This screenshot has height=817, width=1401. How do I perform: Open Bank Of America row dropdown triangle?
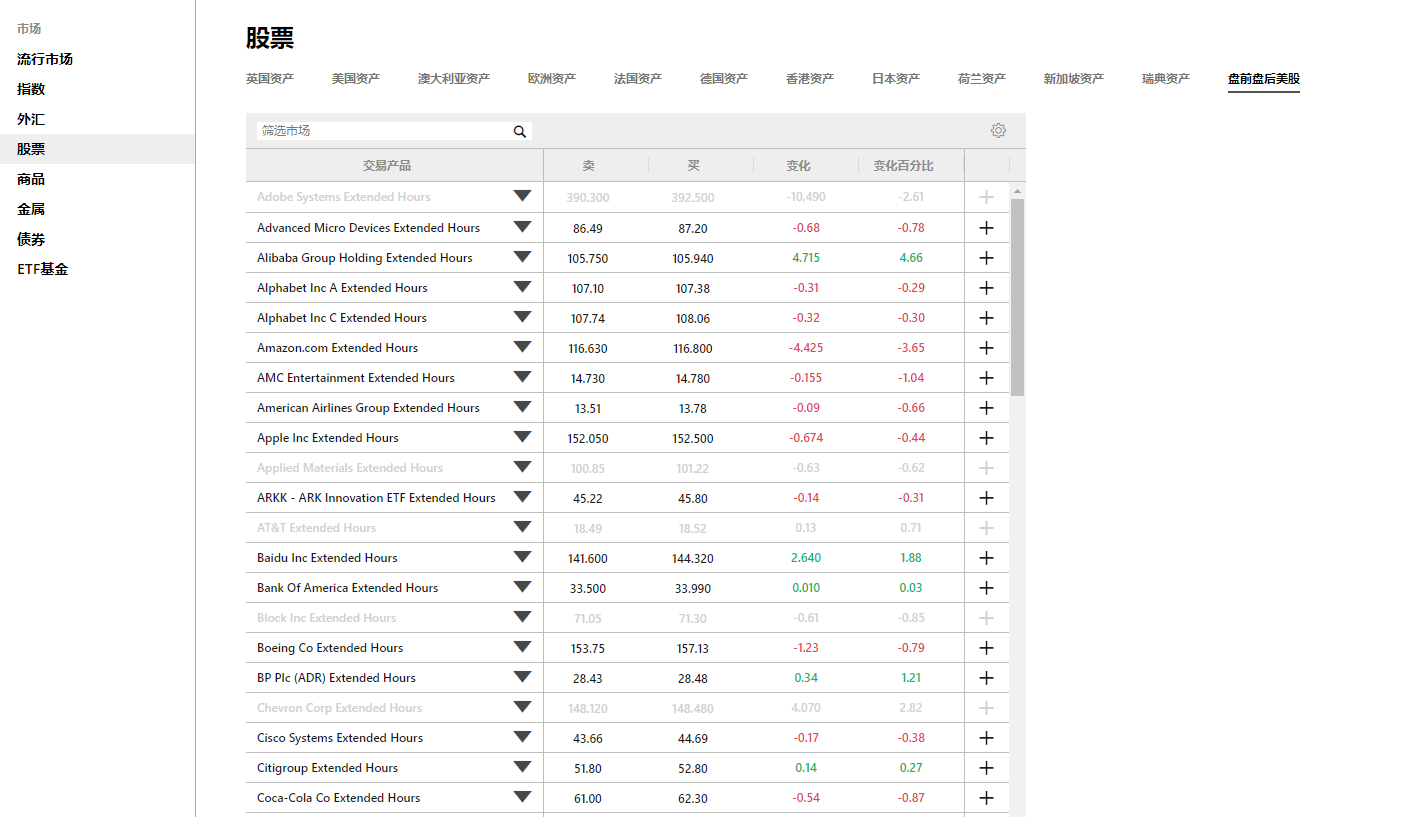pyautogui.click(x=522, y=587)
